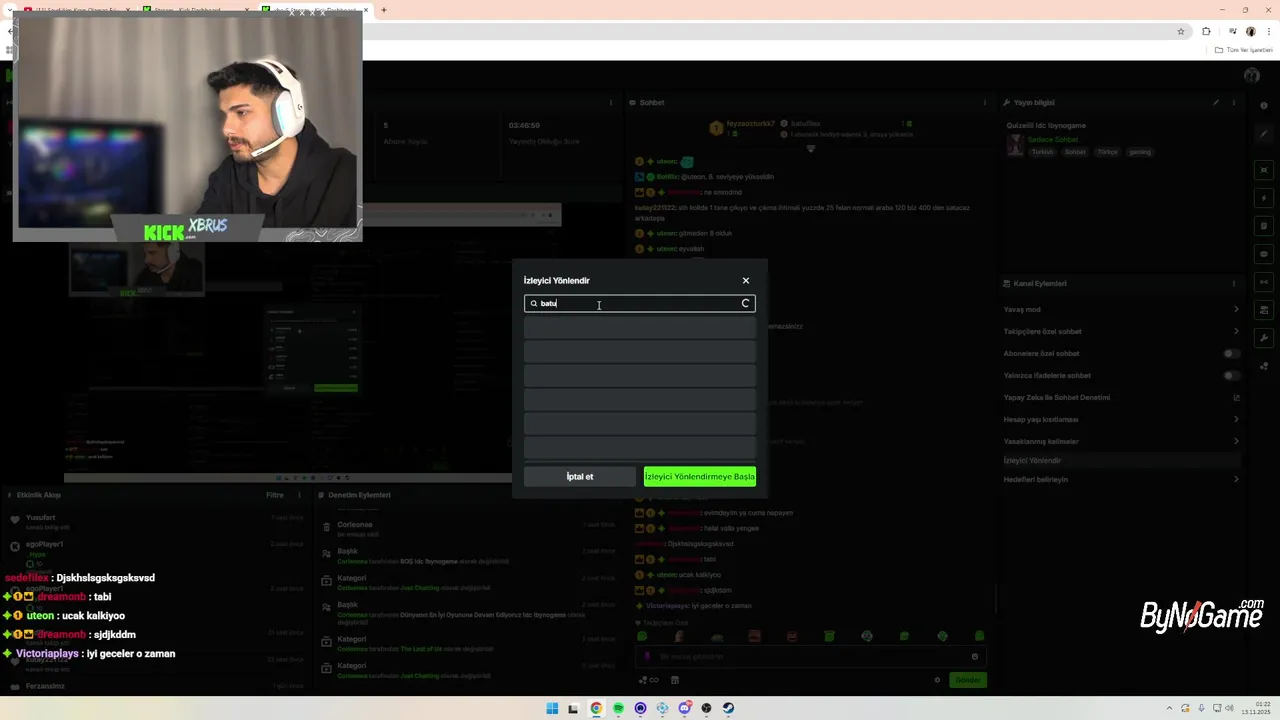1280x720 pixels.
Task: Open chat settings gear icon
Action: coord(937,680)
